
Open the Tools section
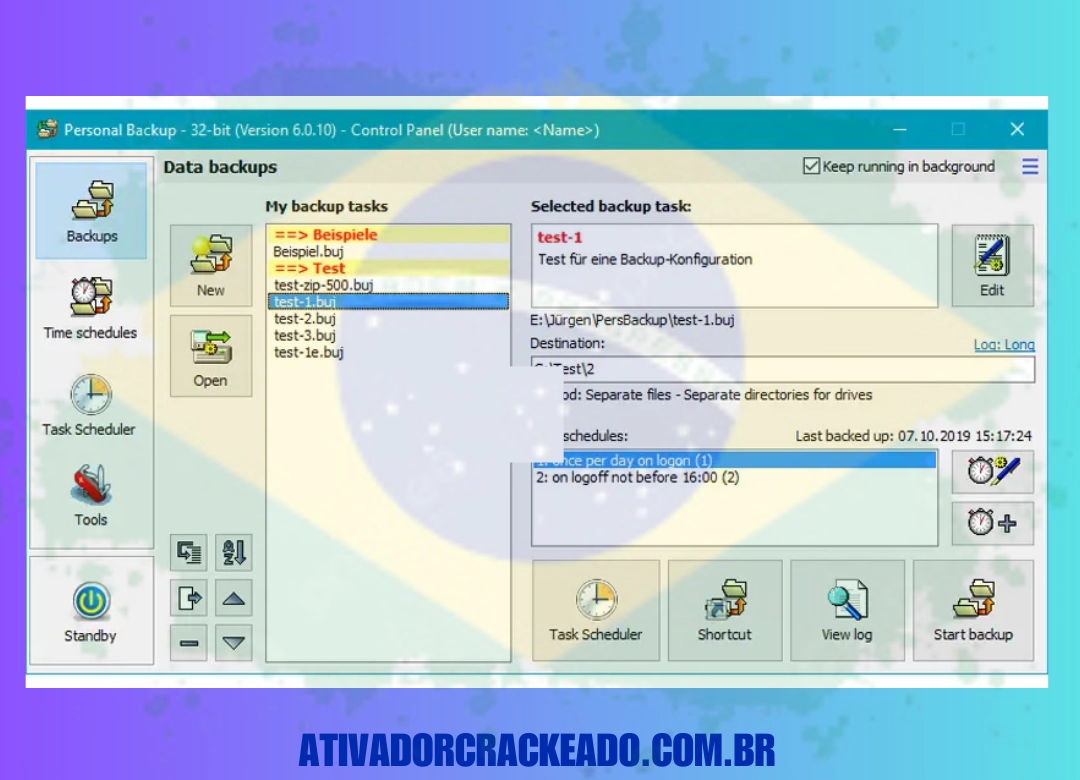click(x=90, y=495)
